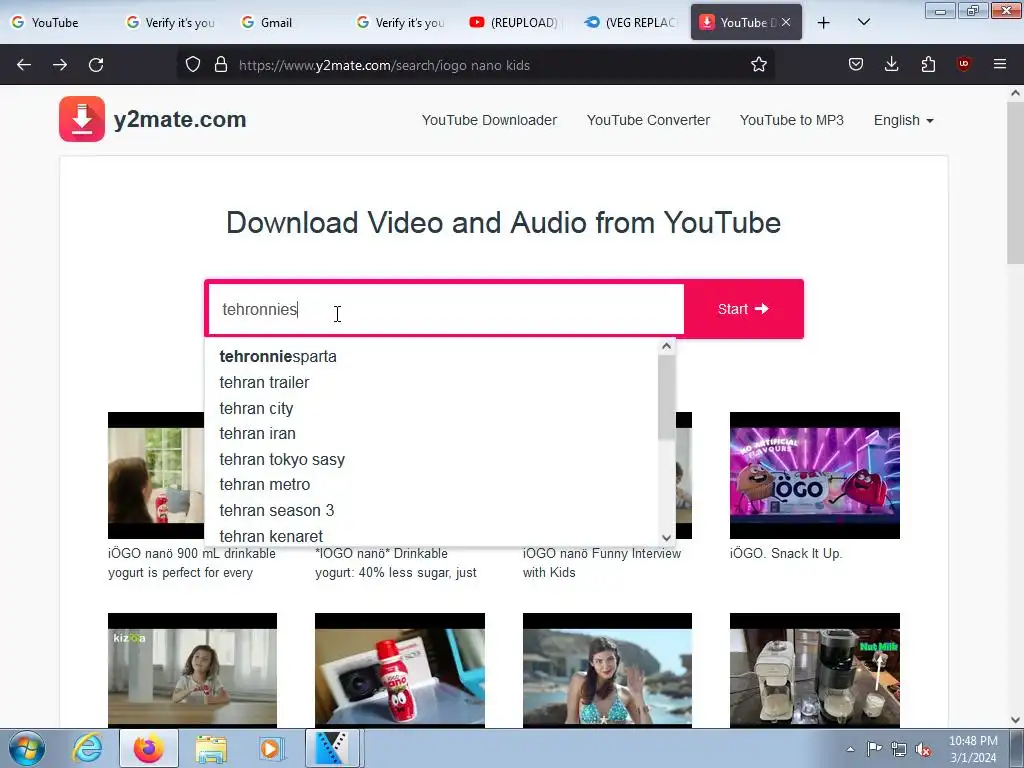Click the network tray icon
The image size is (1024, 768).
pyautogui.click(x=899, y=749)
